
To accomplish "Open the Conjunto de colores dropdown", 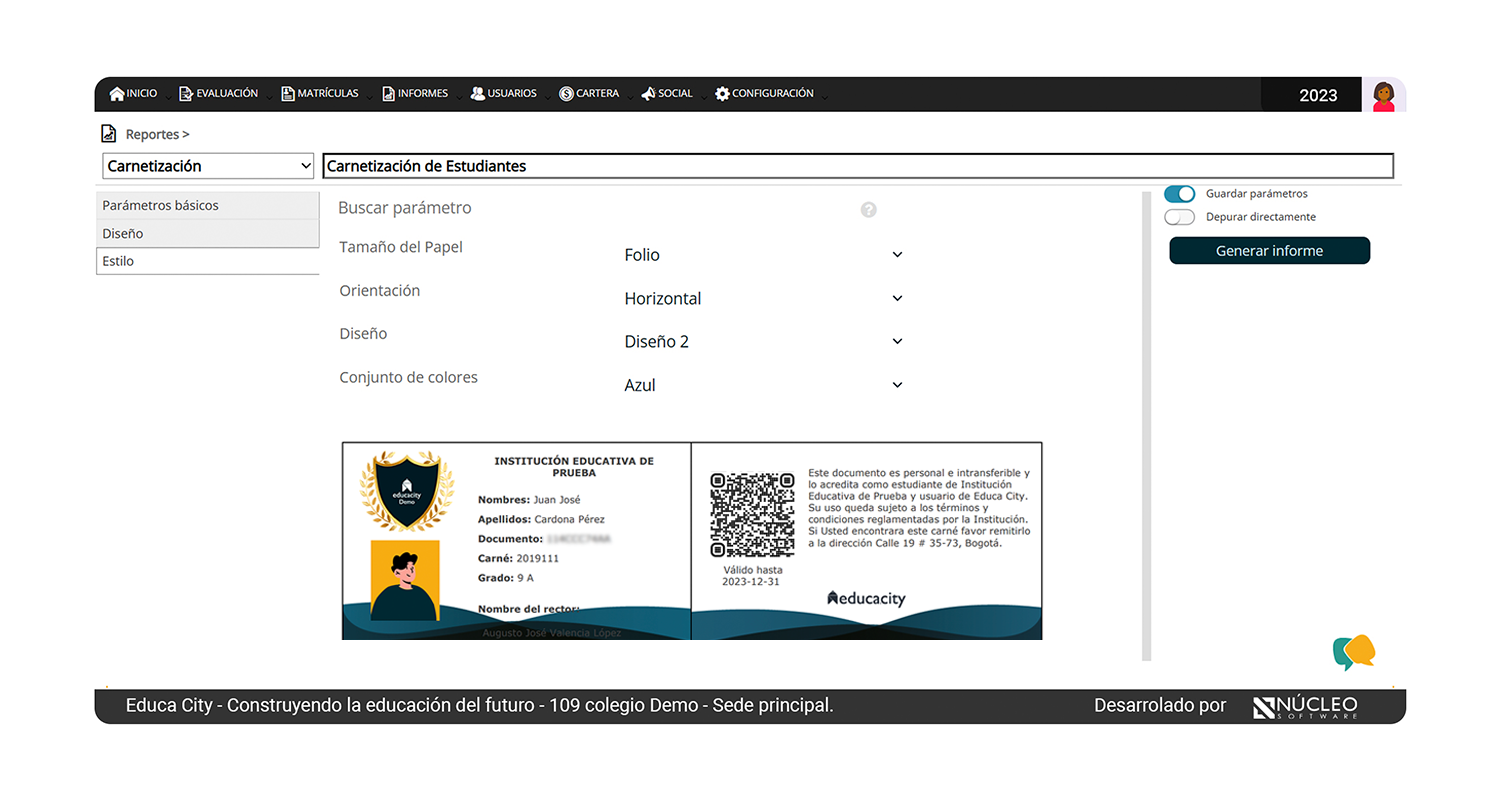I will [x=763, y=385].
